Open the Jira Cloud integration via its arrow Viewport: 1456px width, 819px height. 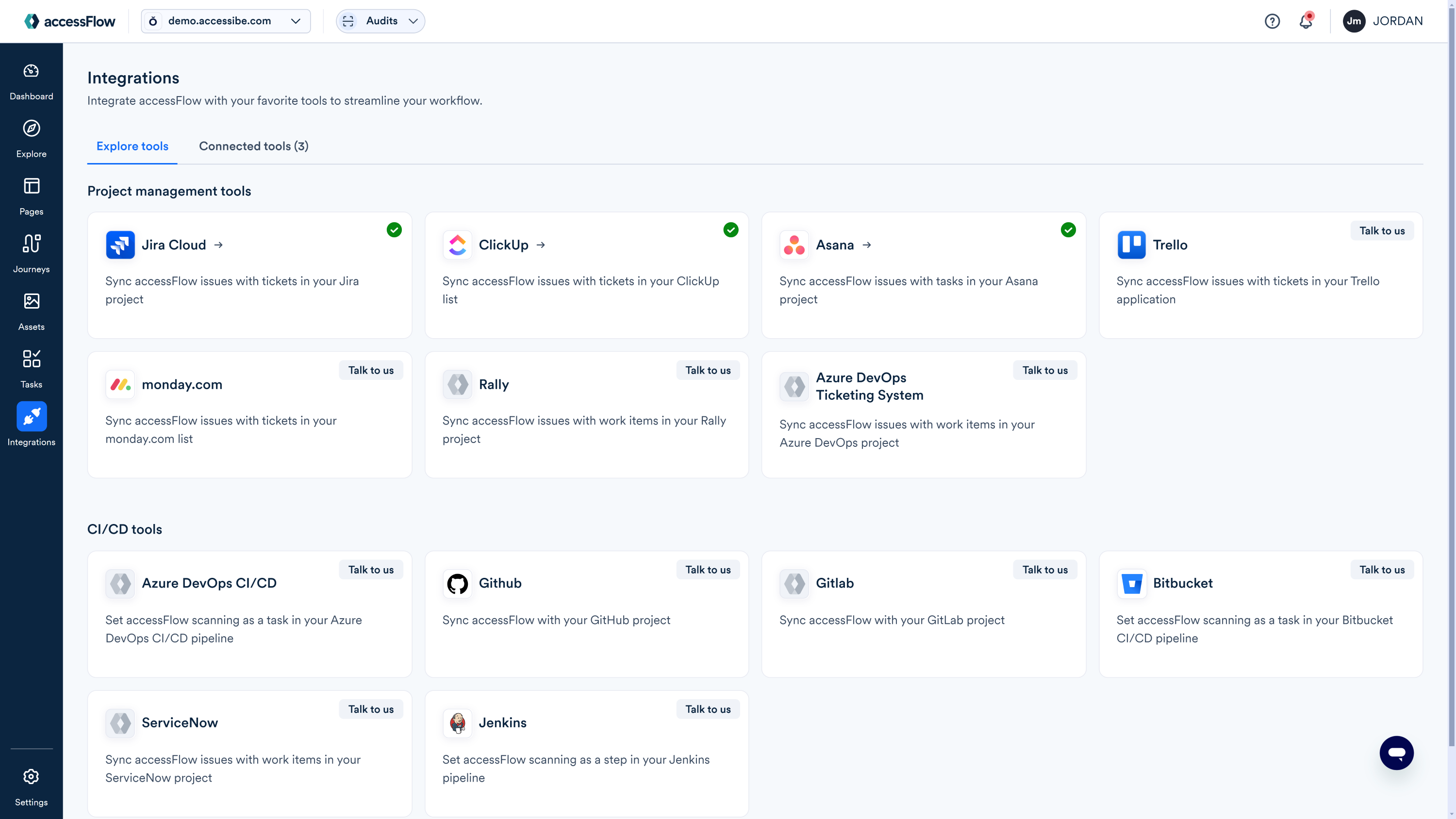coord(219,245)
